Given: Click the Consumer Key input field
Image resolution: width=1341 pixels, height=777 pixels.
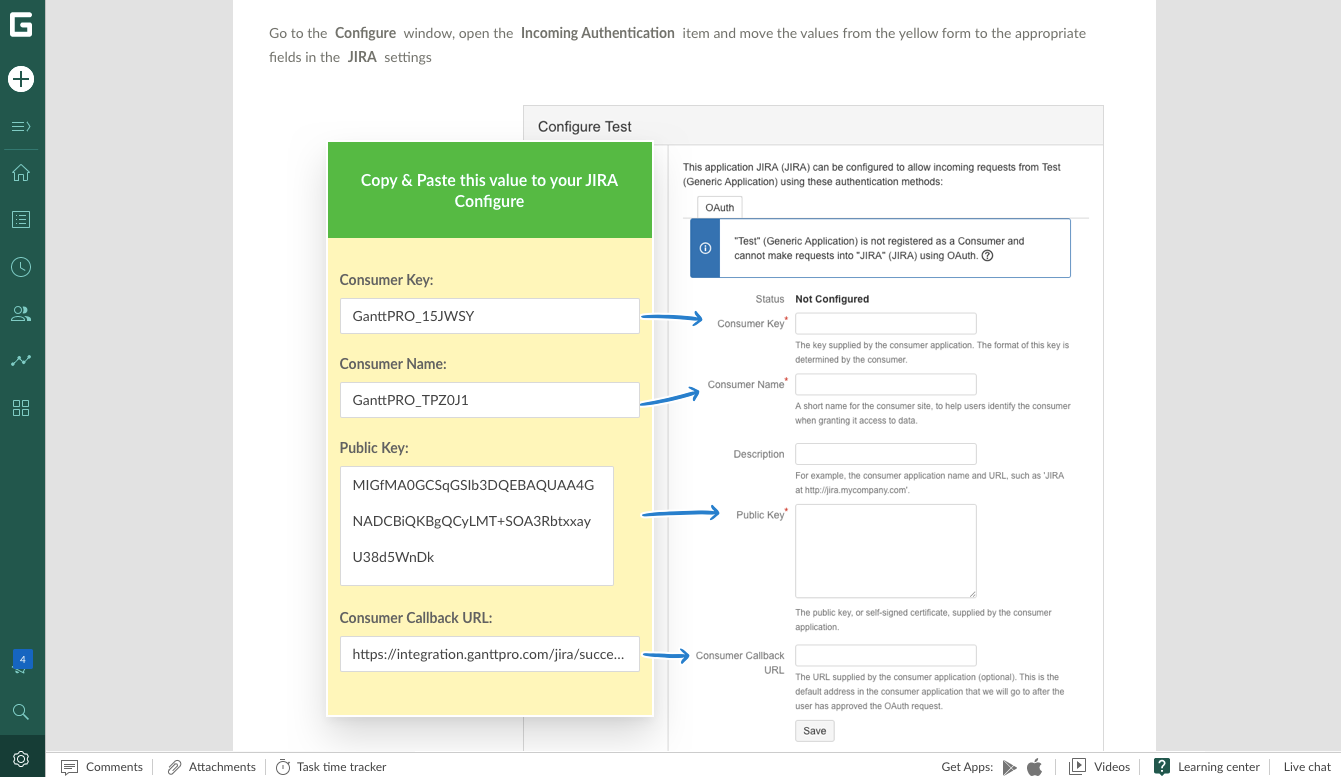Looking at the screenshot, I should (x=885, y=323).
